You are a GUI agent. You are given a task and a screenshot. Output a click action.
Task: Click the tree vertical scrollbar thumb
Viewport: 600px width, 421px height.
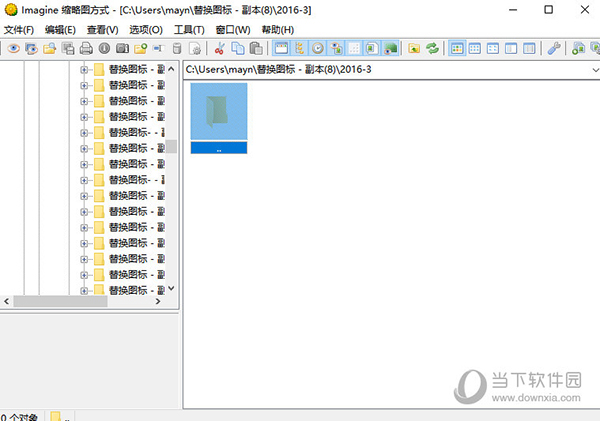click(x=171, y=146)
